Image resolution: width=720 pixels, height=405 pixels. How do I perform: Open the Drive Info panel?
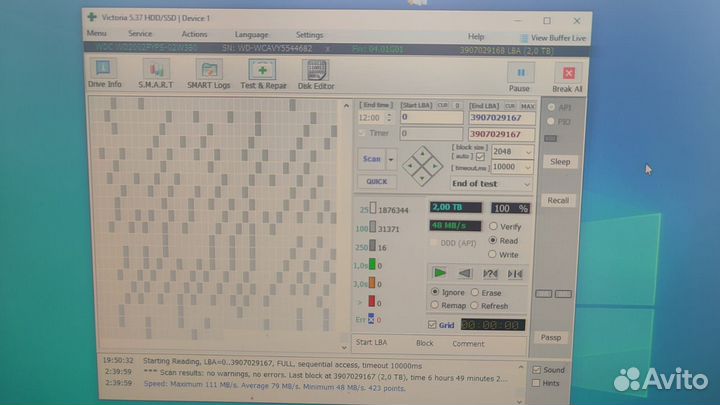(x=104, y=73)
